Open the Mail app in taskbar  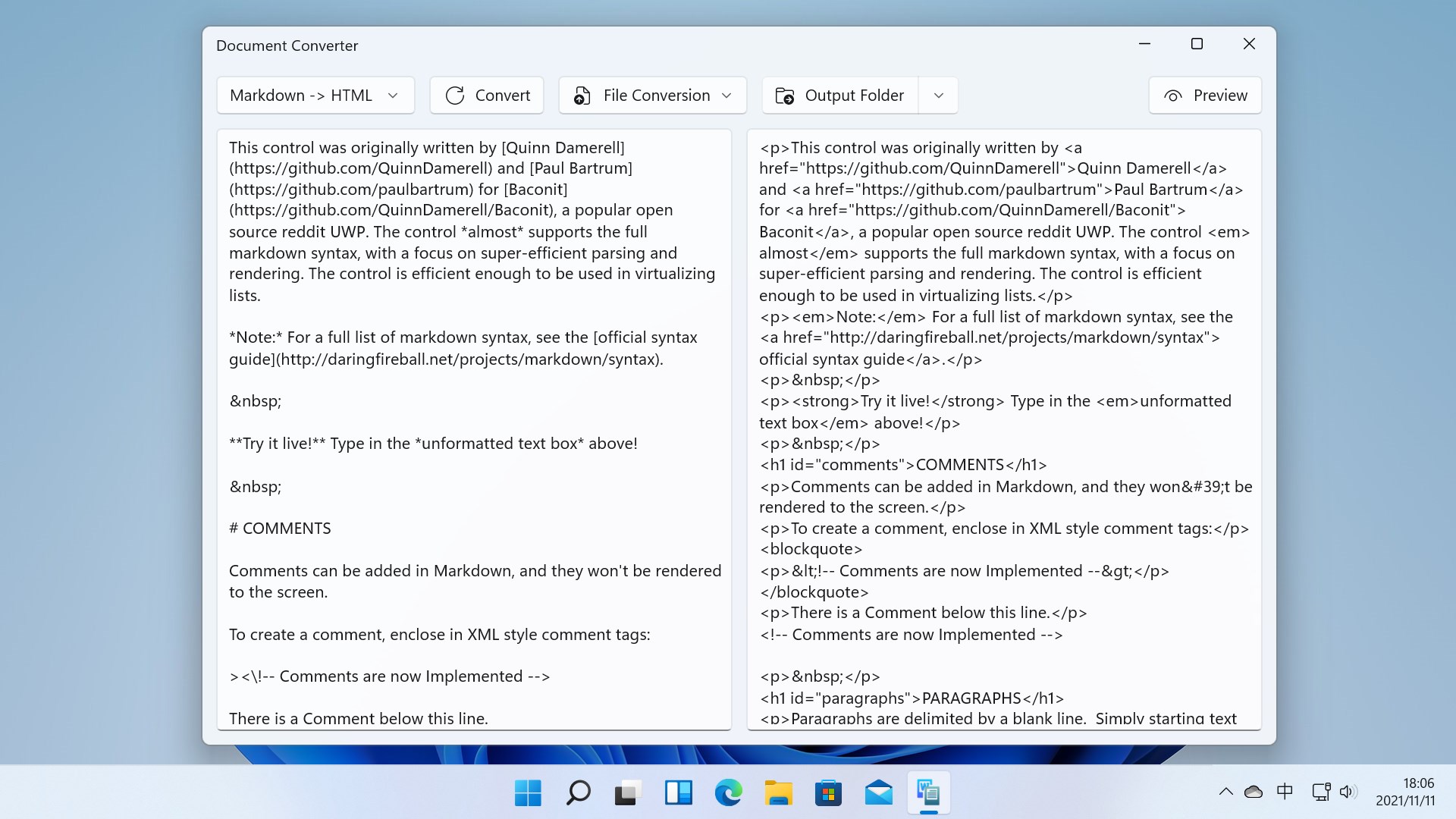878,793
